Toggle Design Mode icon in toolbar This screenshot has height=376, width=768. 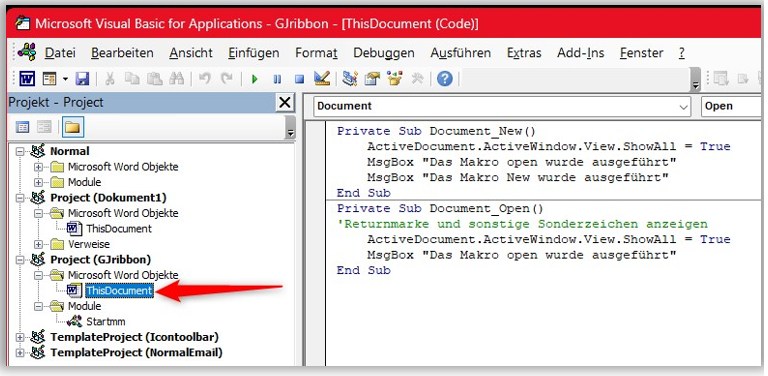322,78
